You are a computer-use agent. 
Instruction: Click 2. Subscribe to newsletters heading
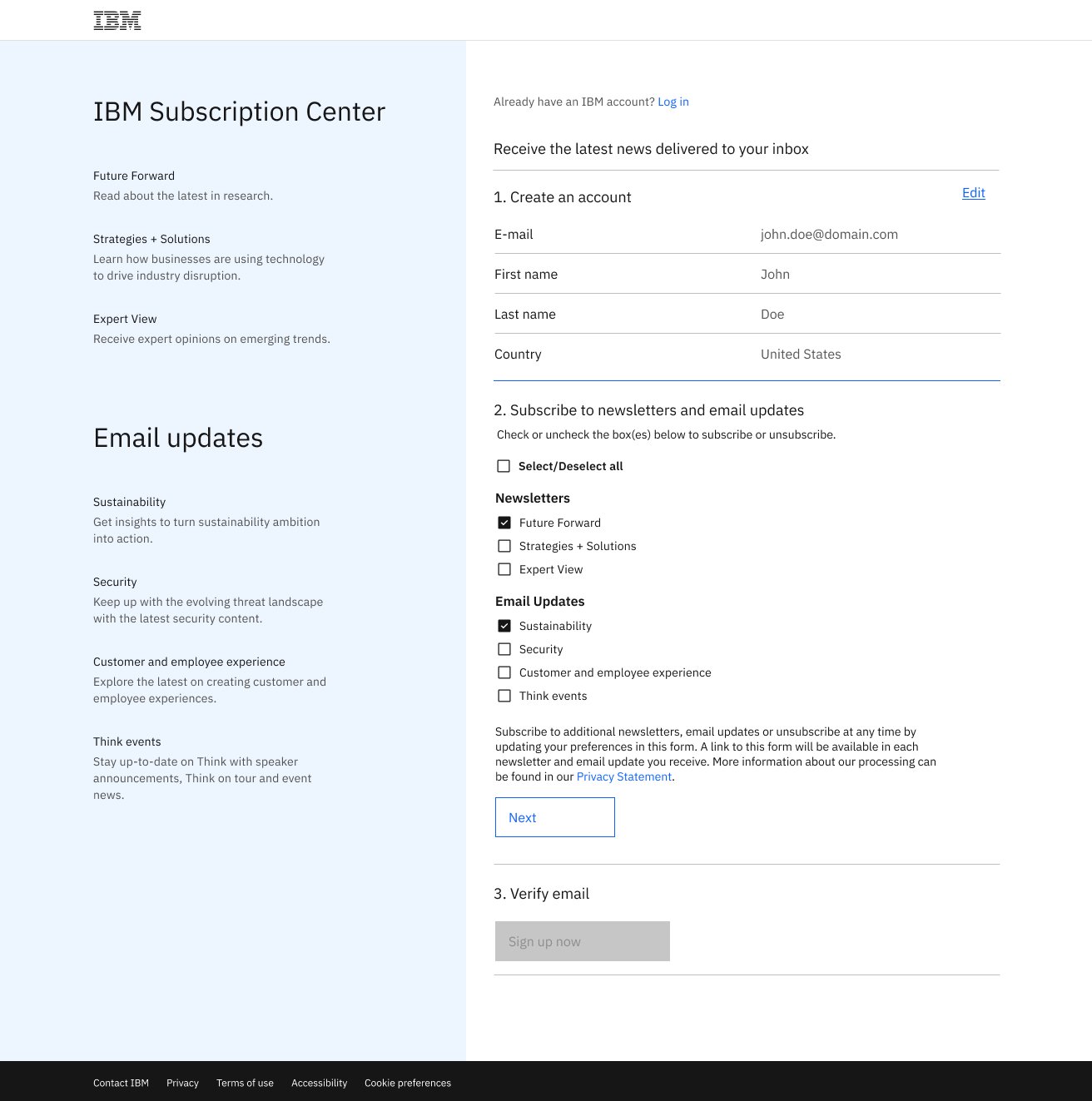point(648,410)
